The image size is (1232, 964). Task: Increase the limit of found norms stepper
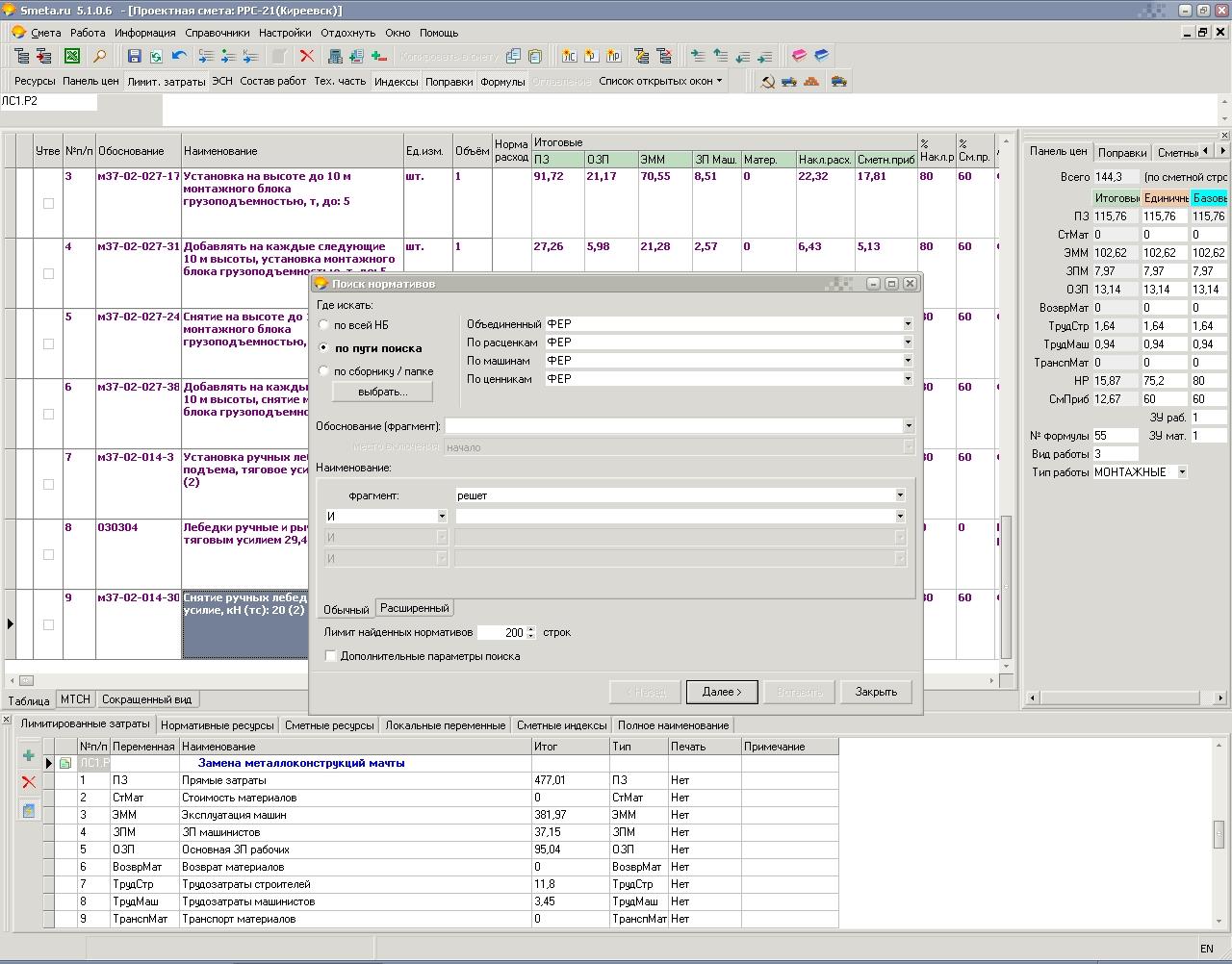[x=530, y=629]
